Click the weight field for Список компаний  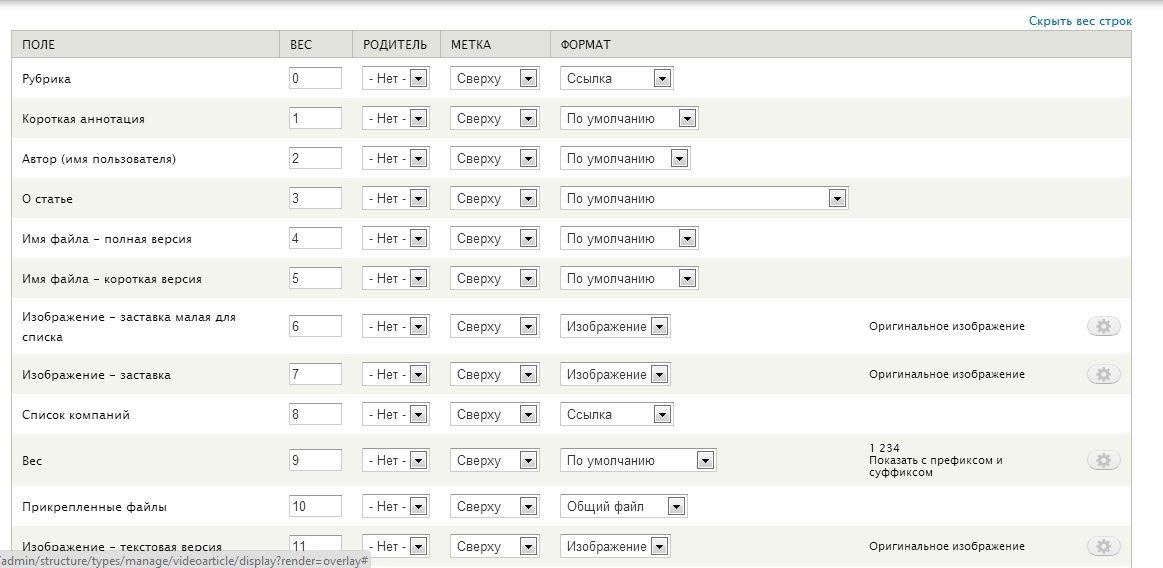click(315, 415)
